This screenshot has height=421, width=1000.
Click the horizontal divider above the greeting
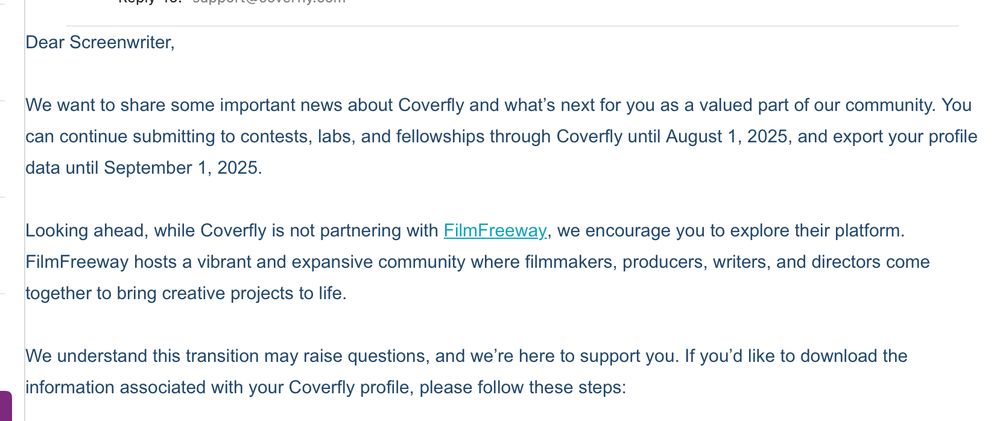tap(512, 26)
